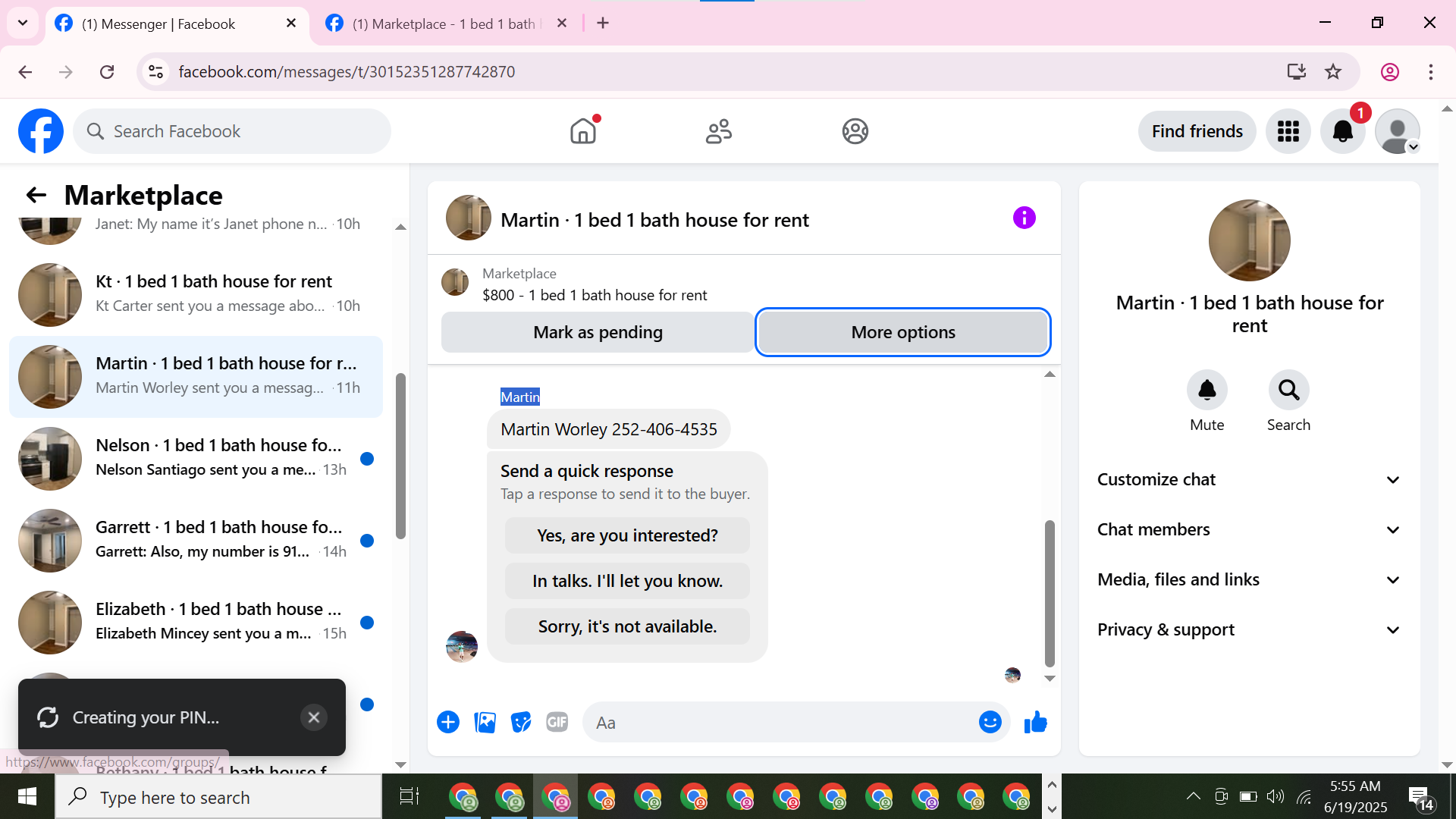The width and height of the screenshot is (1456, 819).
Task: Bookmark this page with the star icon
Action: pyautogui.click(x=1332, y=71)
